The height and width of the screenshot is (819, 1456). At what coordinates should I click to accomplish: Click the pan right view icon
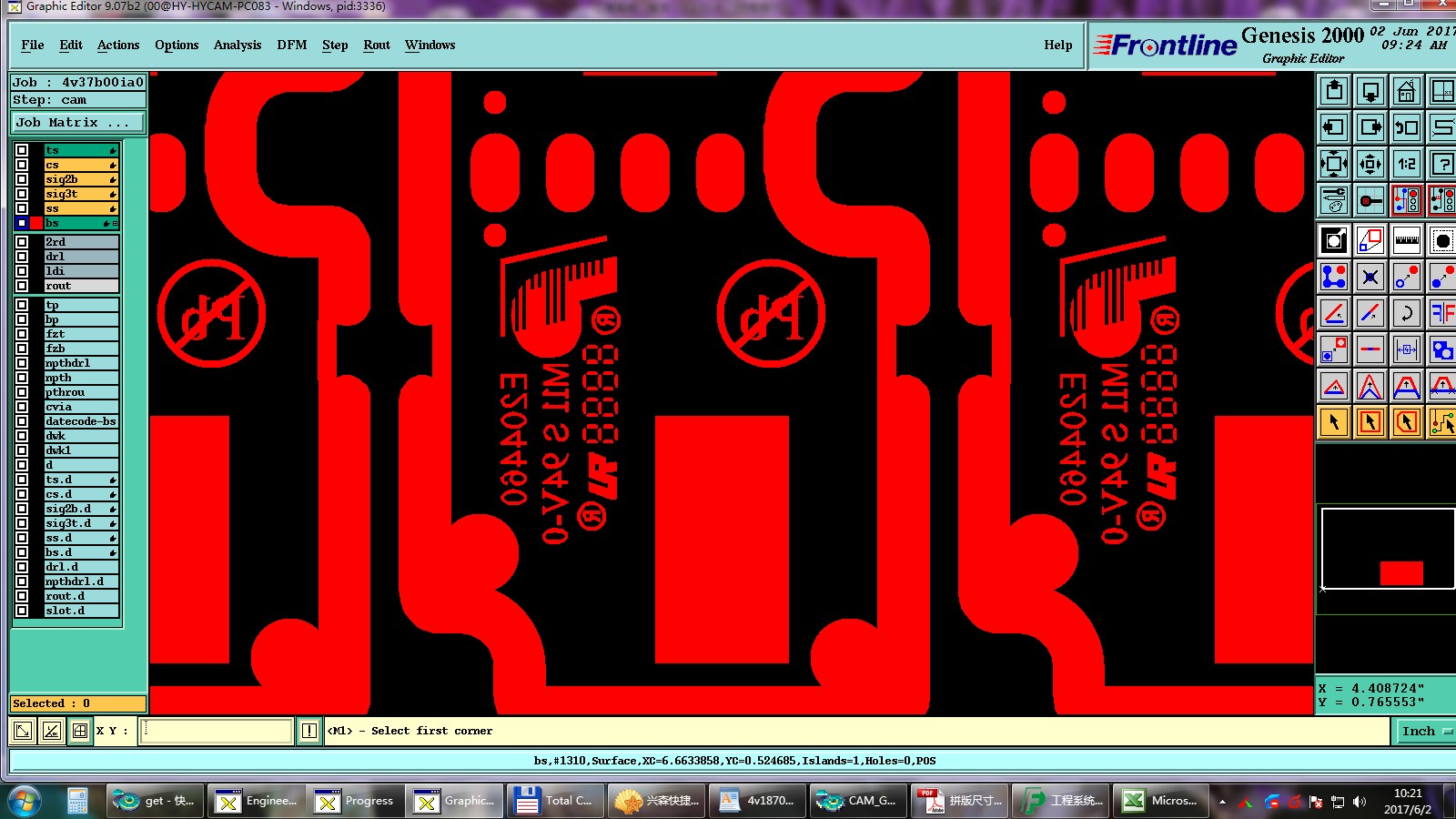pos(1370,127)
